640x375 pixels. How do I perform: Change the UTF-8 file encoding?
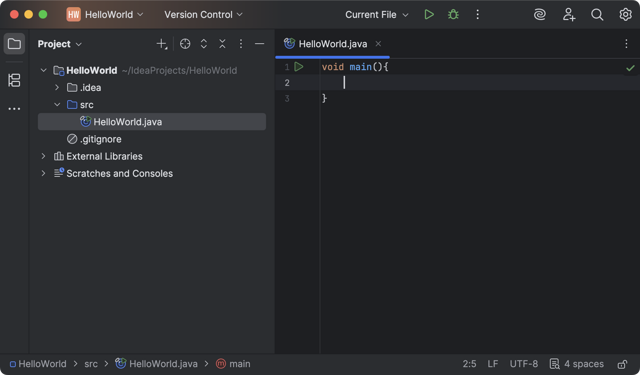click(x=524, y=364)
